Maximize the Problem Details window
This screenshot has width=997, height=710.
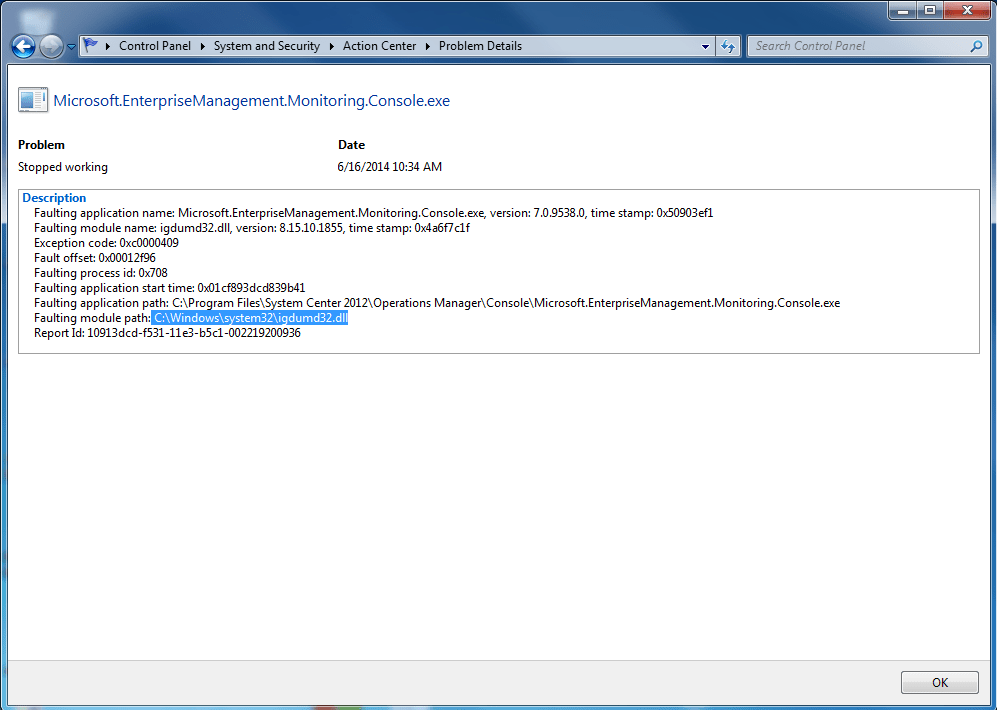coord(930,10)
